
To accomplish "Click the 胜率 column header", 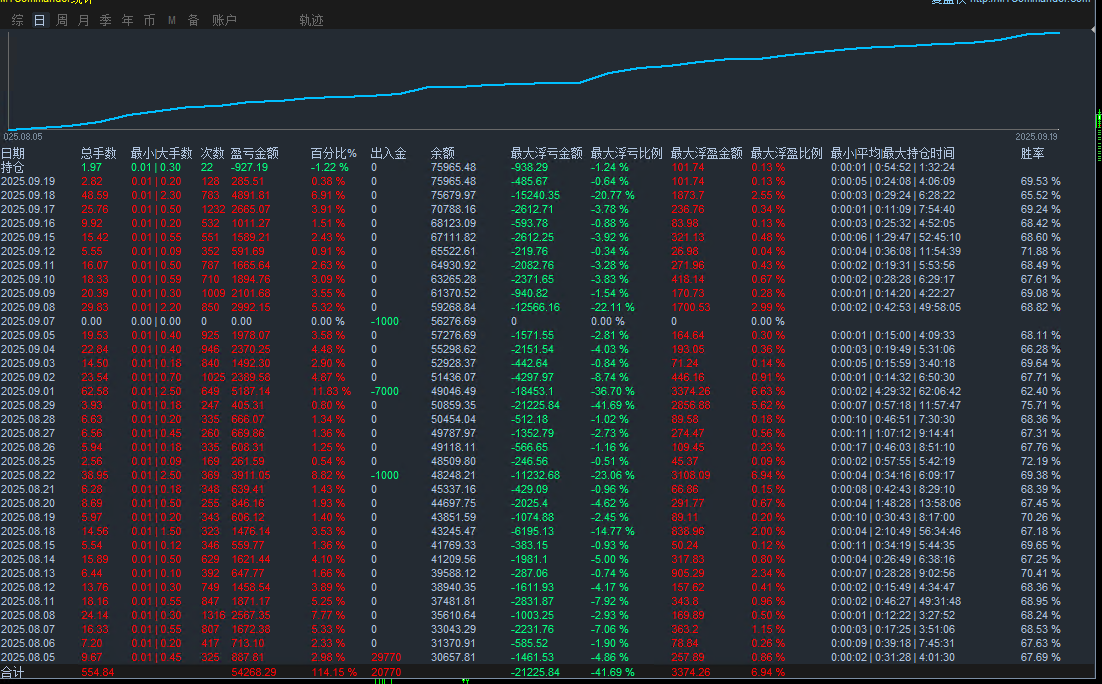I will (1033, 153).
